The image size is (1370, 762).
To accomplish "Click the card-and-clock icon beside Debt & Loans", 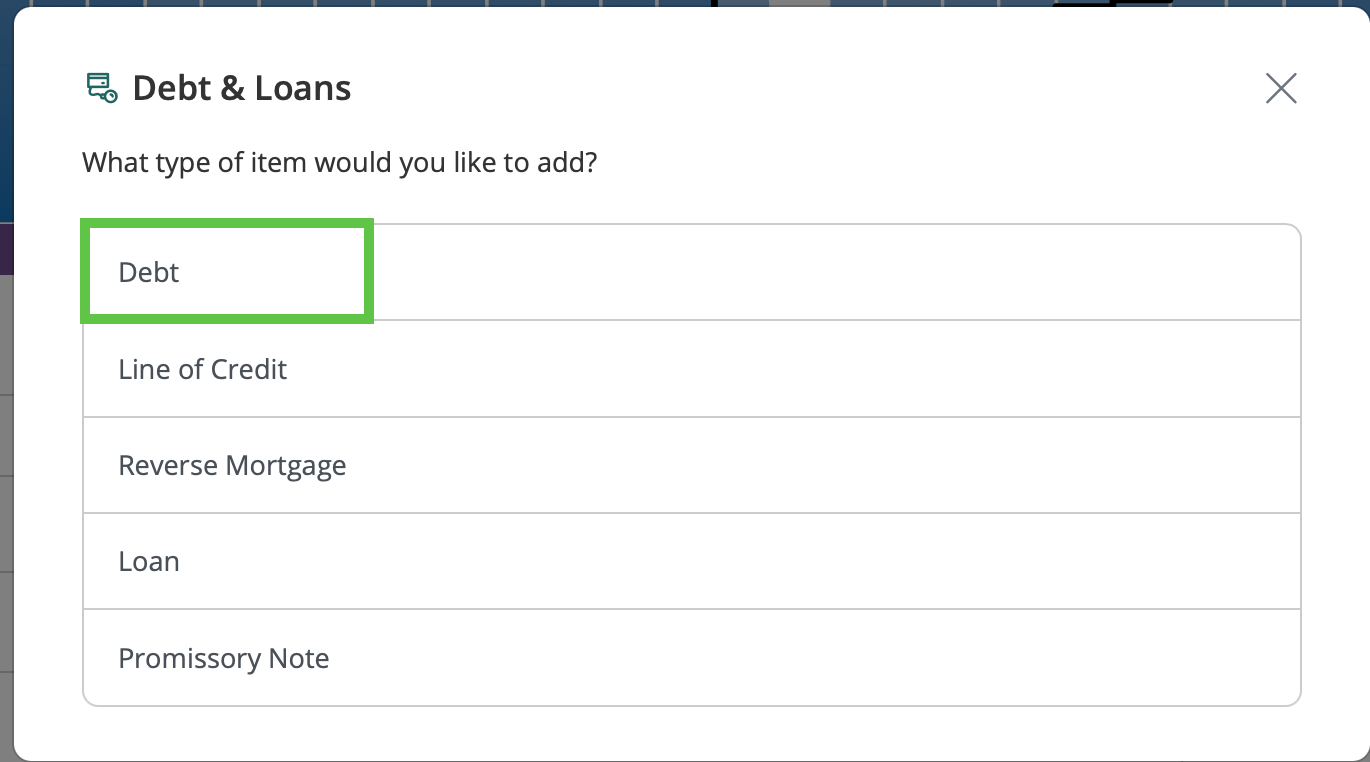I will pos(102,88).
